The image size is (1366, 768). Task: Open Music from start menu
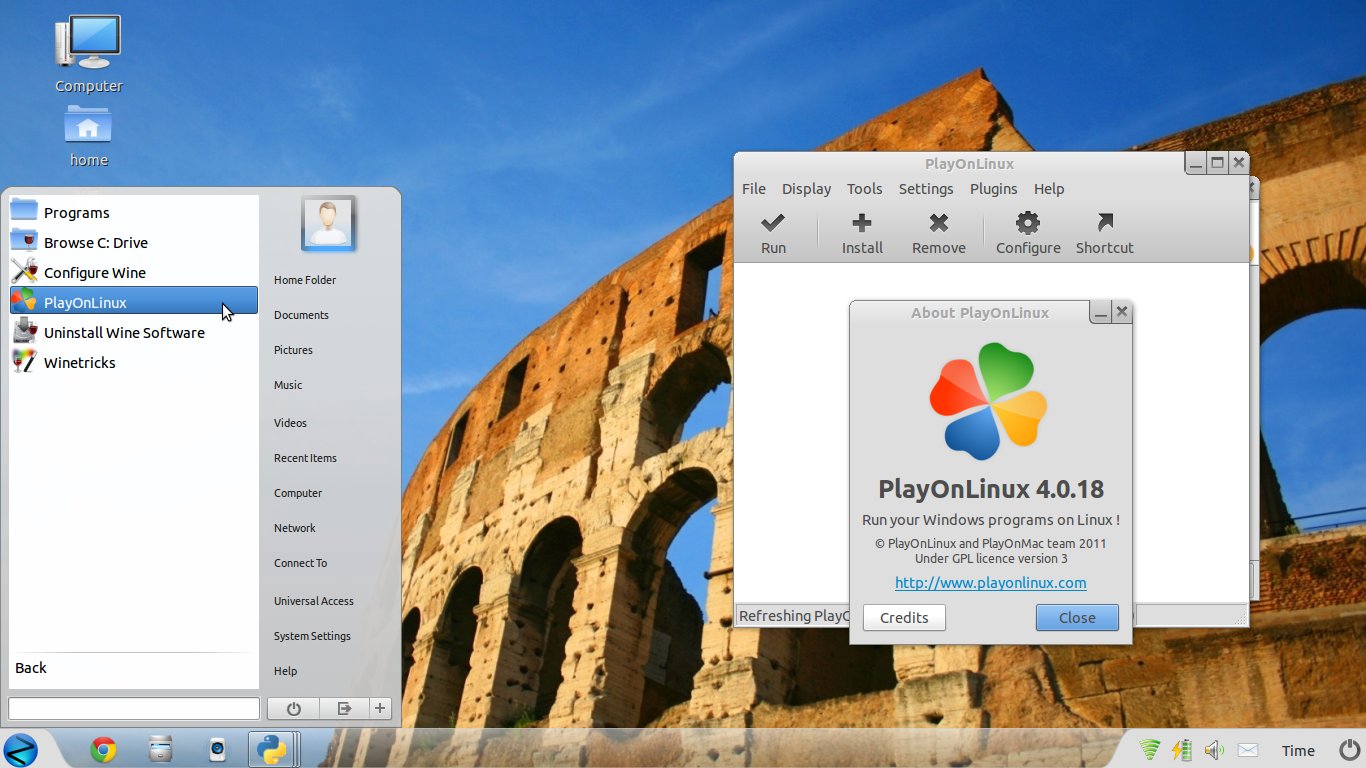click(x=288, y=385)
